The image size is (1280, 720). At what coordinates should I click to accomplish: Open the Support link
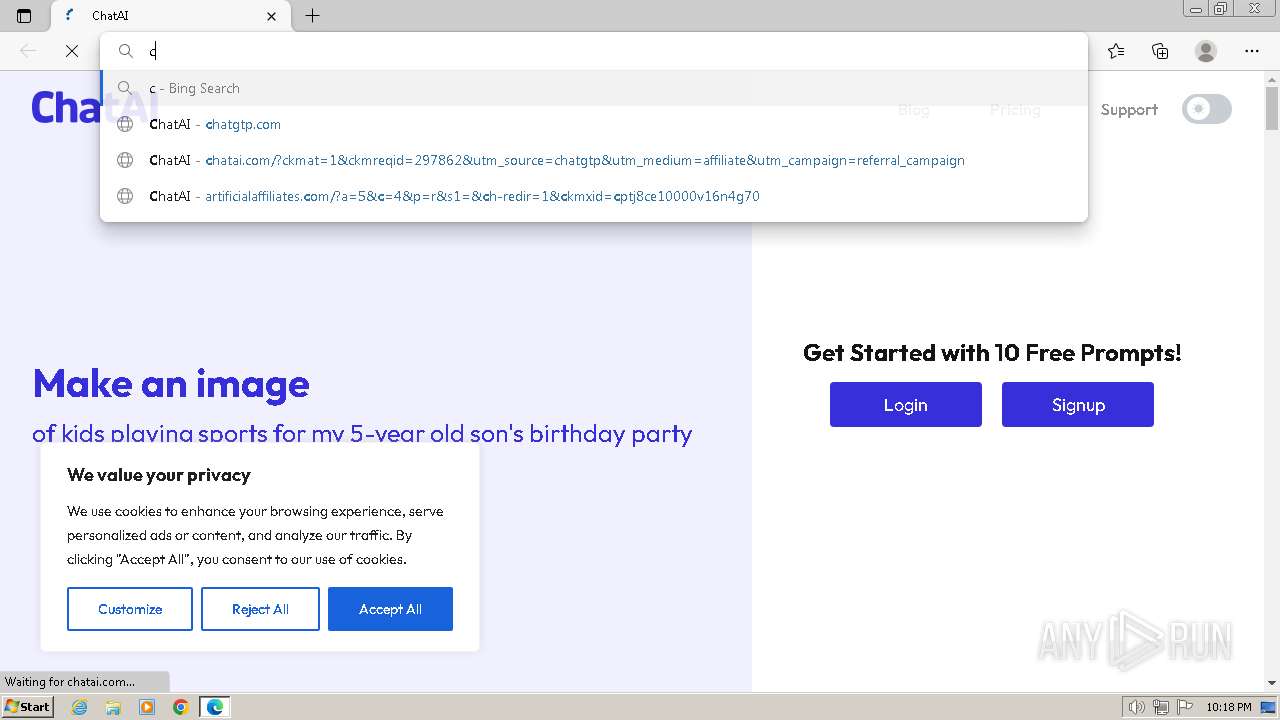[x=1129, y=110]
